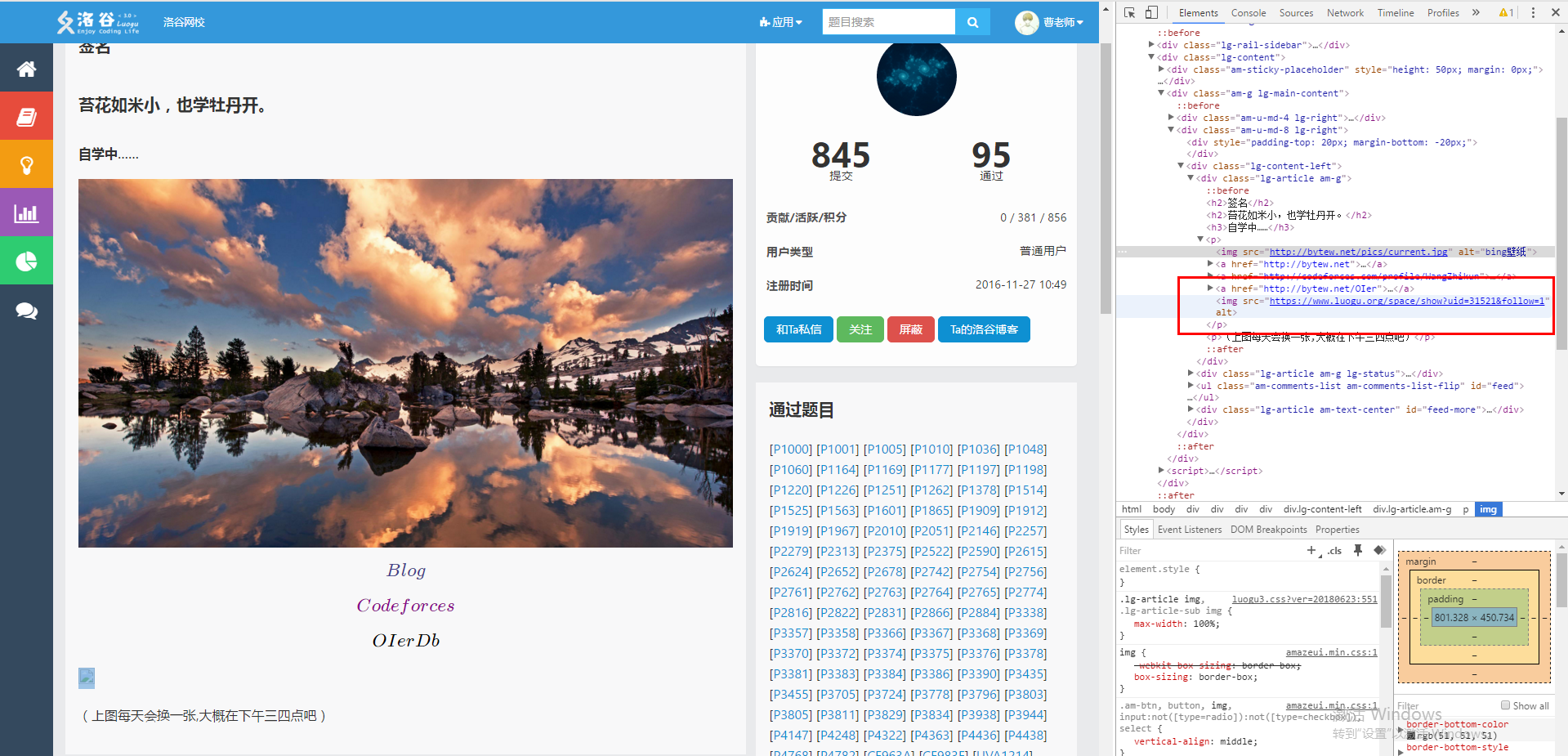Open the OIerDb link
Viewport: 1568px width, 756px height.
pos(406,641)
